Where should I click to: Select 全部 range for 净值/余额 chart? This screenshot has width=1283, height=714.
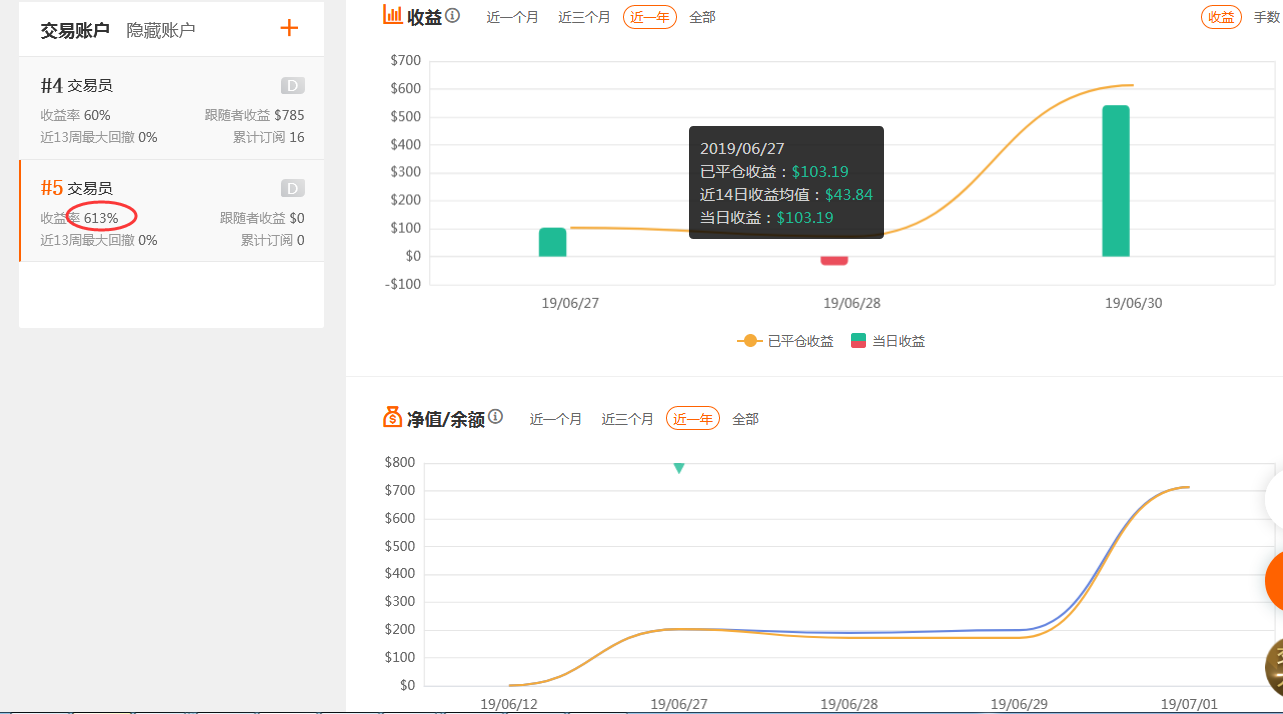pos(745,419)
